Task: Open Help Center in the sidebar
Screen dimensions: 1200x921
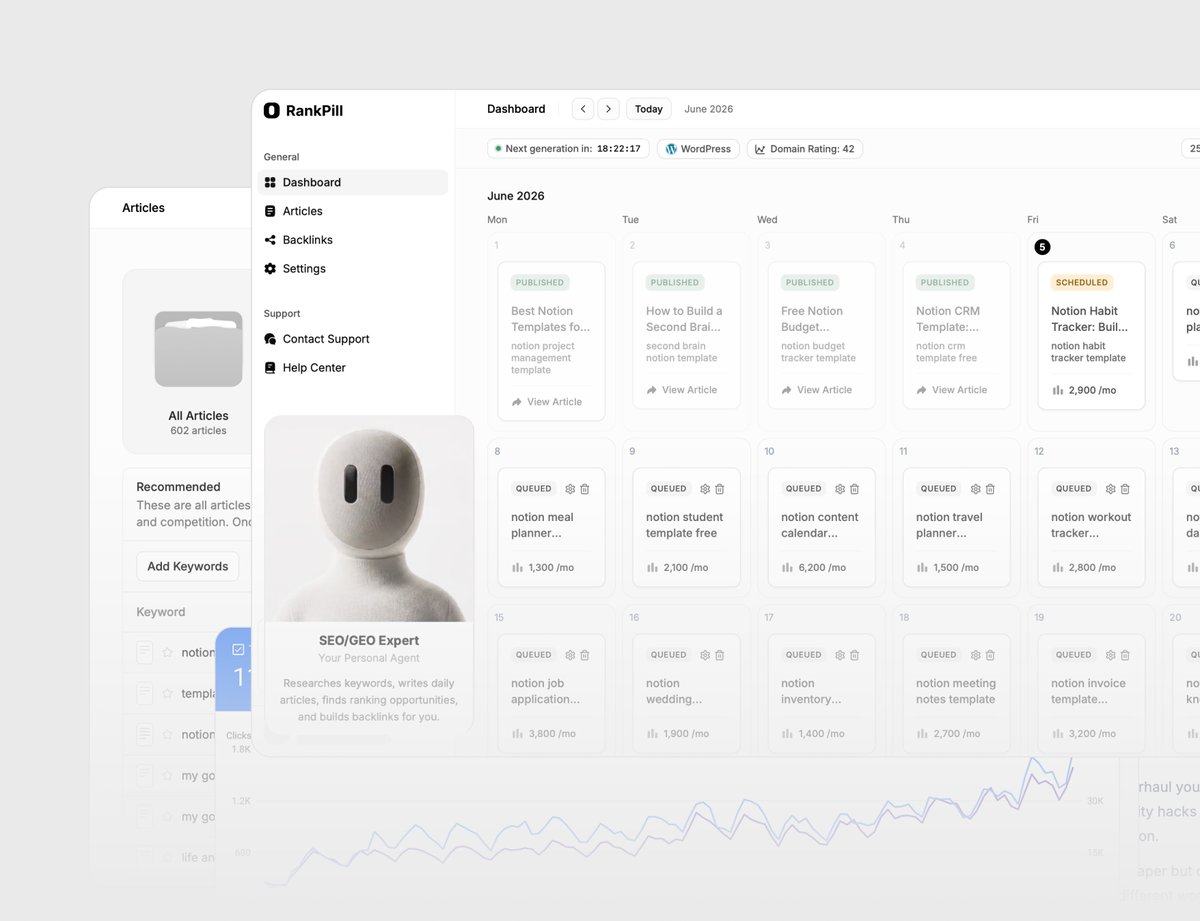Action: click(x=353, y=368)
